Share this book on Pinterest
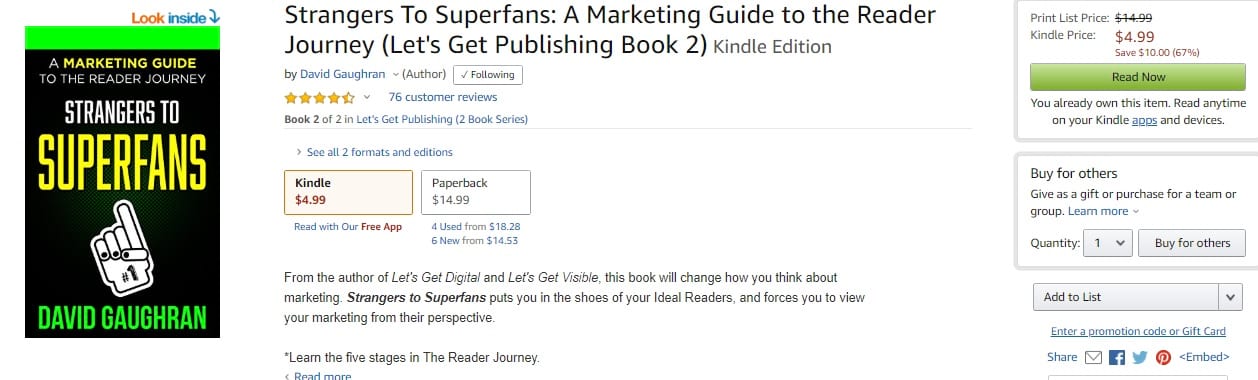The image size is (1258, 380). (x=1163, y=357)
